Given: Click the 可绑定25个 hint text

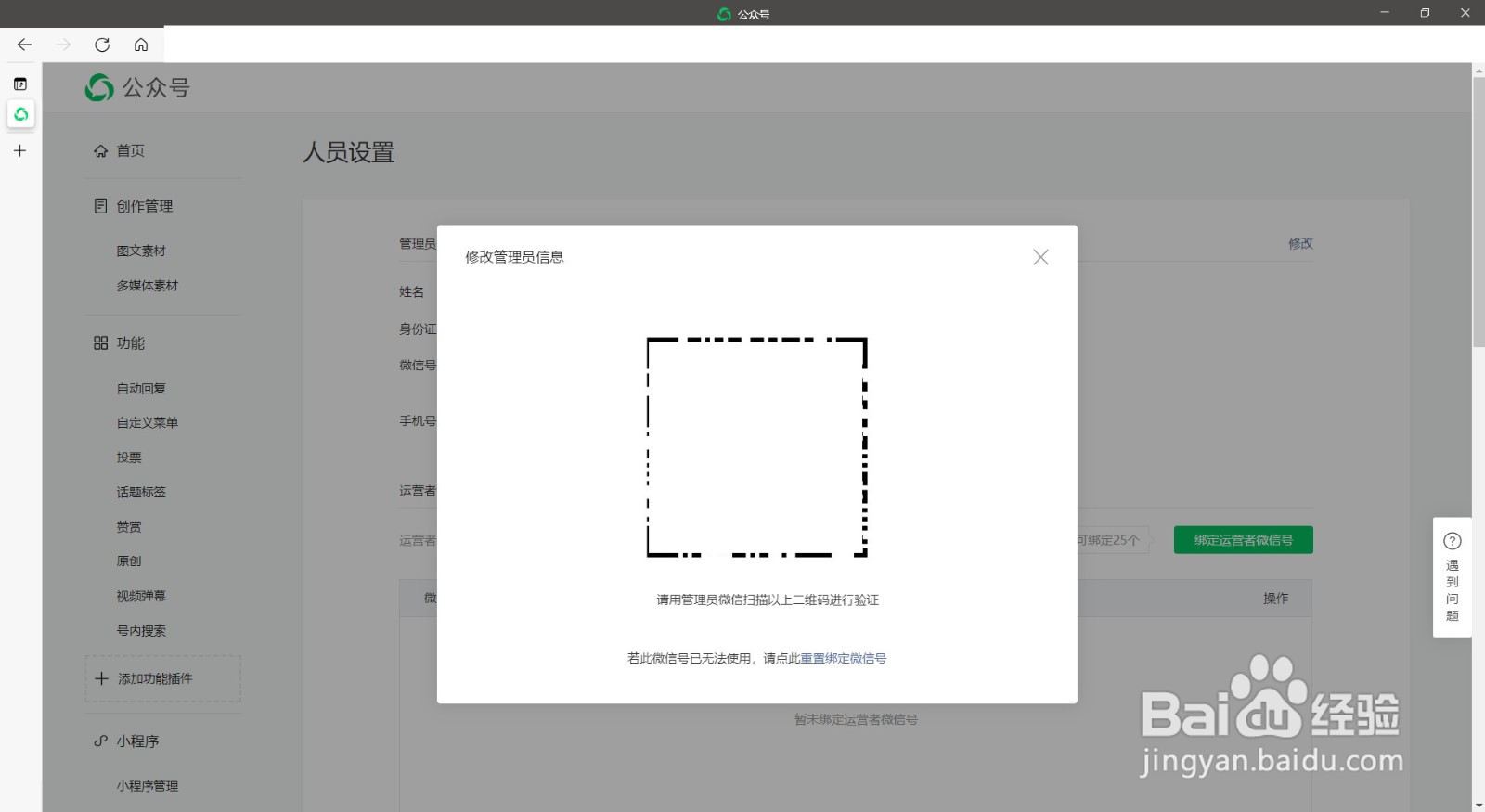Looking at the screenshot, I should (x=1108, y=540).
